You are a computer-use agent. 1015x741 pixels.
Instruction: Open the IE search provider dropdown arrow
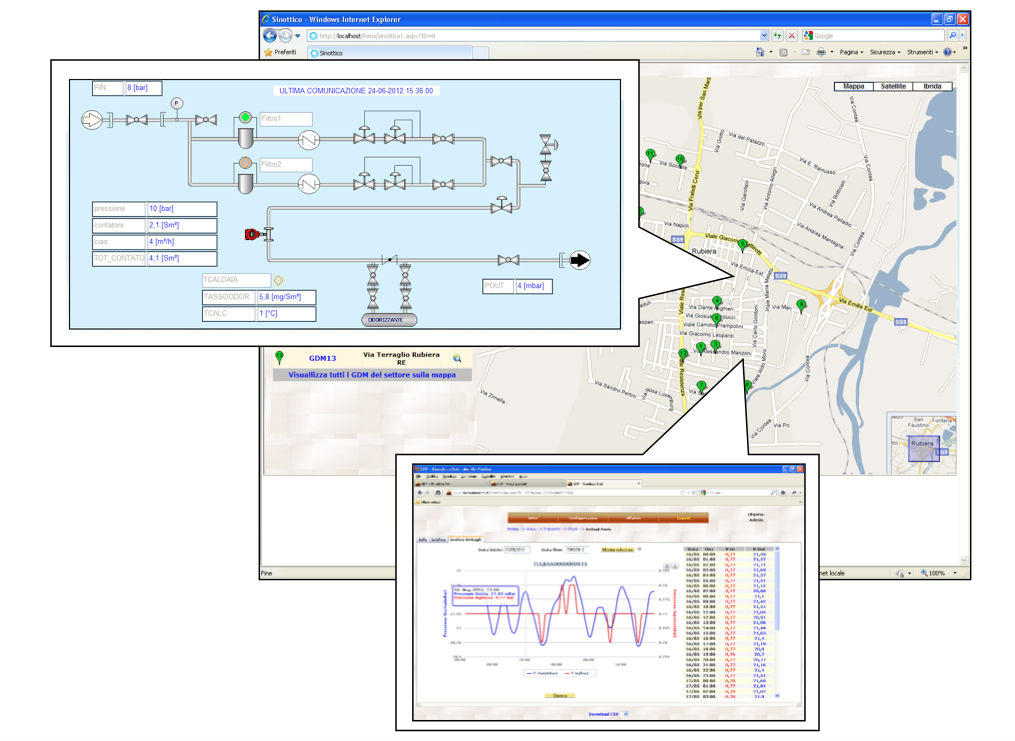[963, 36]
